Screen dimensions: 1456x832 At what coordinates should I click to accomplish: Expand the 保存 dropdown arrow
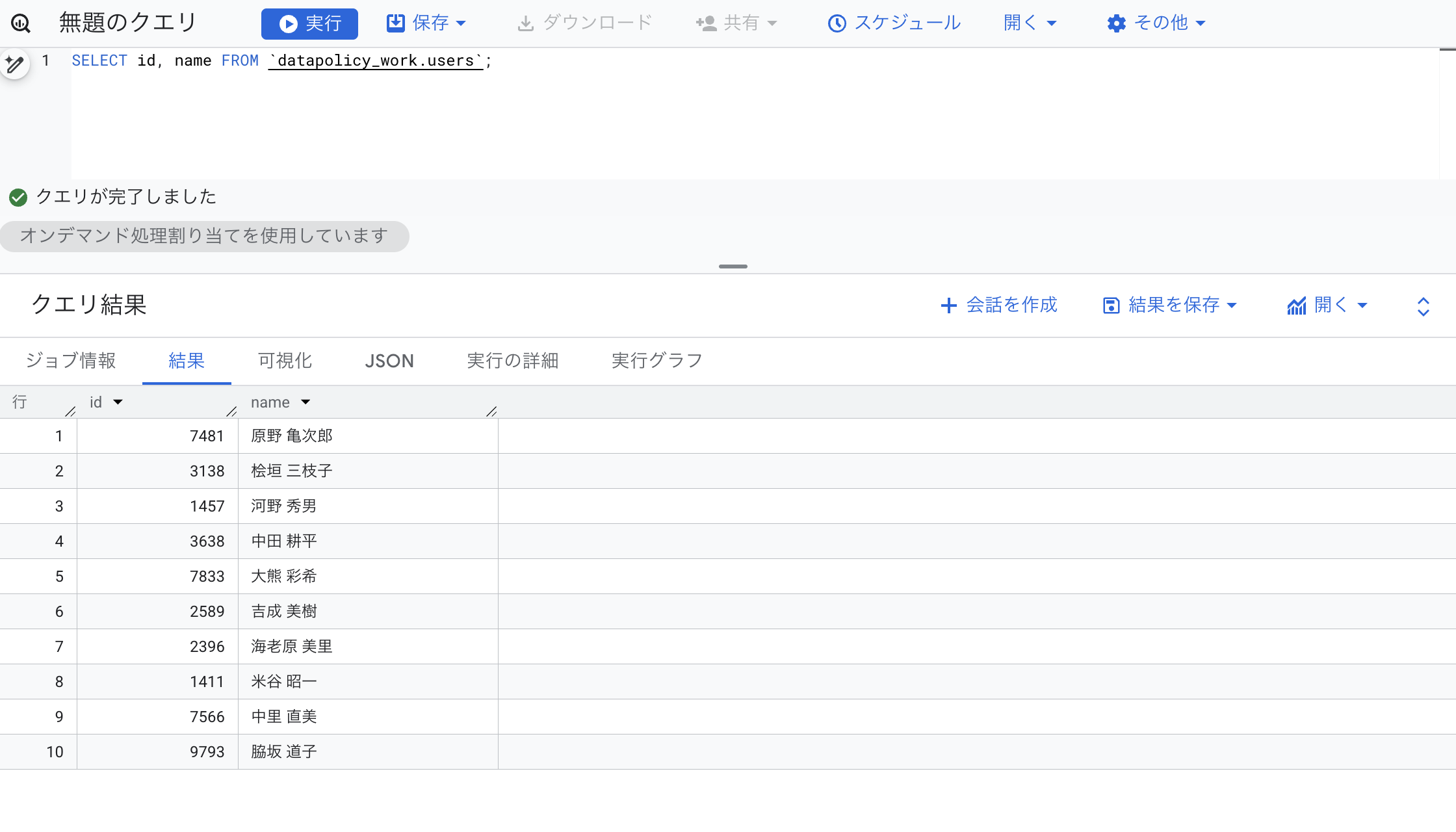click(461, 23)
